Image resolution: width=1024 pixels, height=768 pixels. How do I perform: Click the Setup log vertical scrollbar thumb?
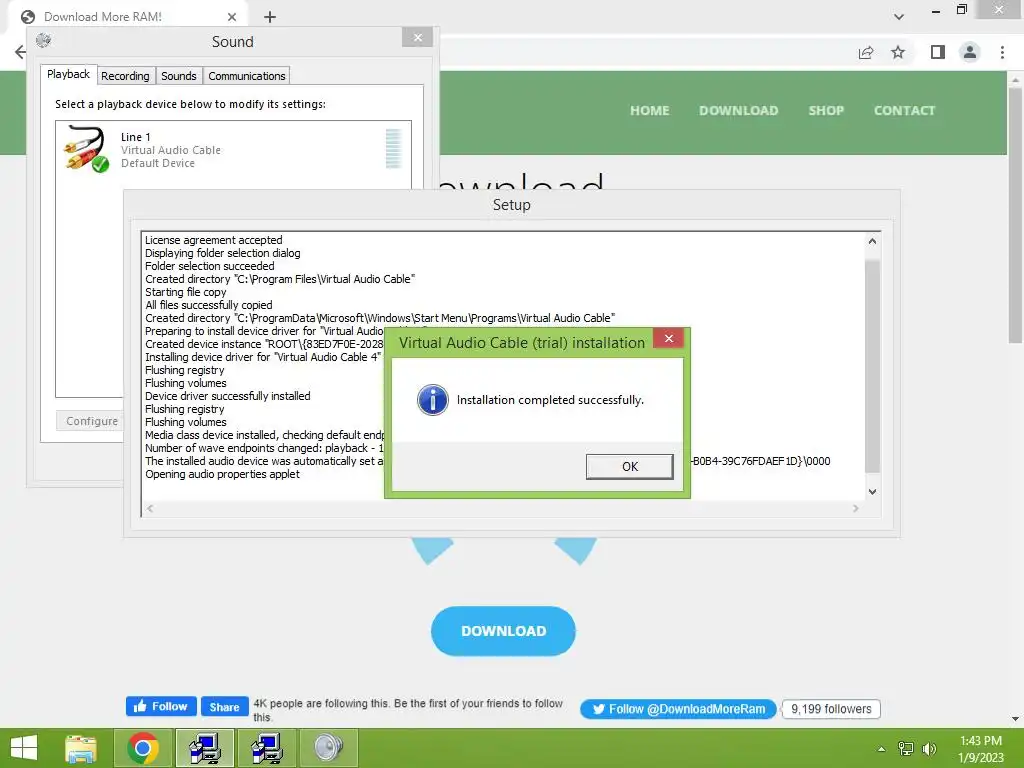[872, 366]
